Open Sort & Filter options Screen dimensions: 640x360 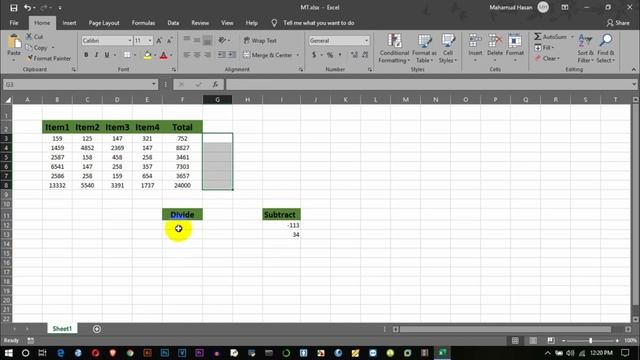point(585,49)
